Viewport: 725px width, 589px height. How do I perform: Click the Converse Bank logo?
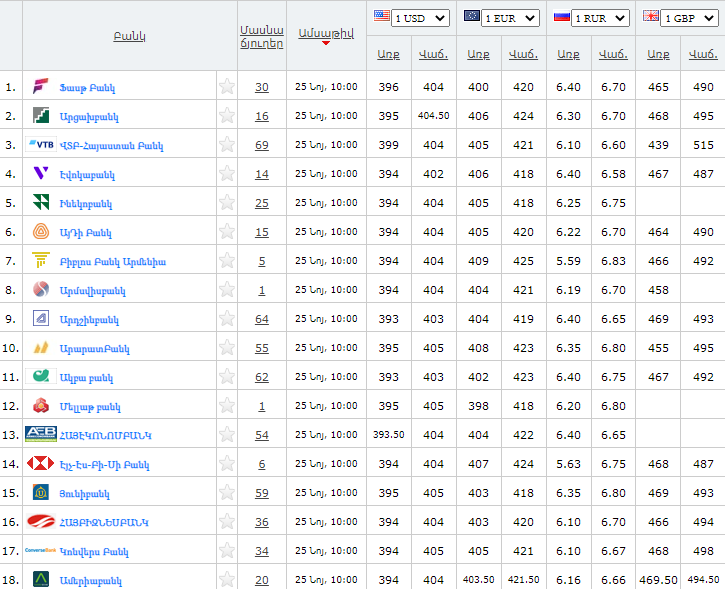[x=40, y=551]
